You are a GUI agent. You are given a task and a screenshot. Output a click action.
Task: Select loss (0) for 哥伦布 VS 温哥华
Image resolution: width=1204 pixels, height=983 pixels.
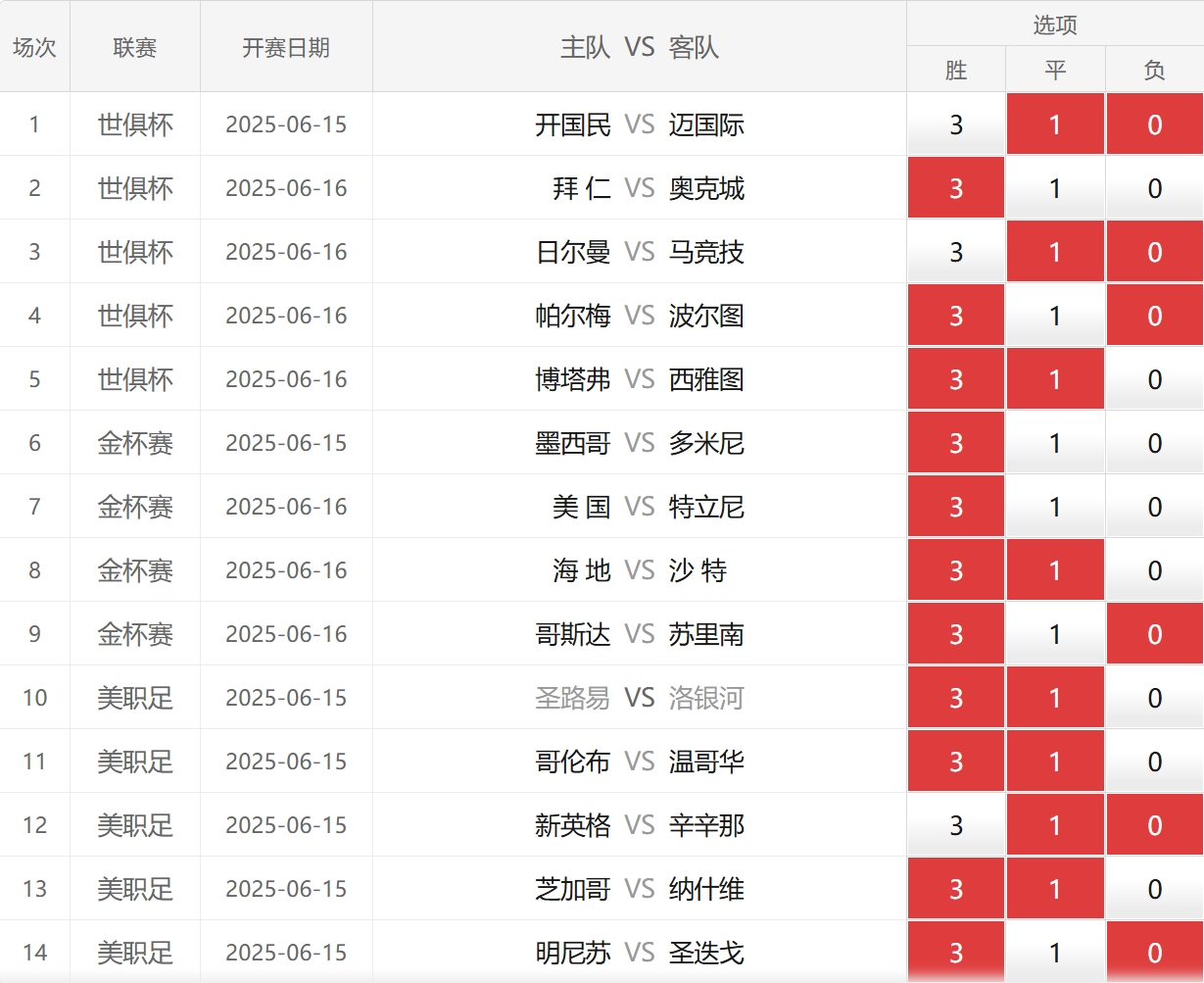click(x=1155, y=762)
